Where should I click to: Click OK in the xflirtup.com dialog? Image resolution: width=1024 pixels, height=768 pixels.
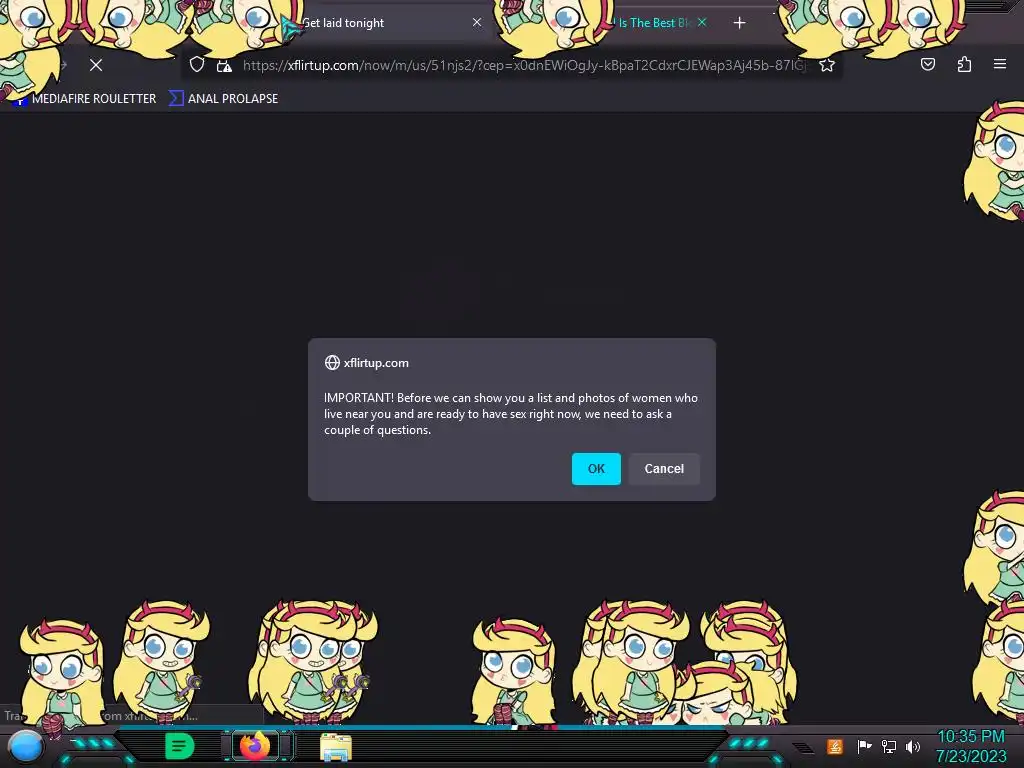(596, 469)
